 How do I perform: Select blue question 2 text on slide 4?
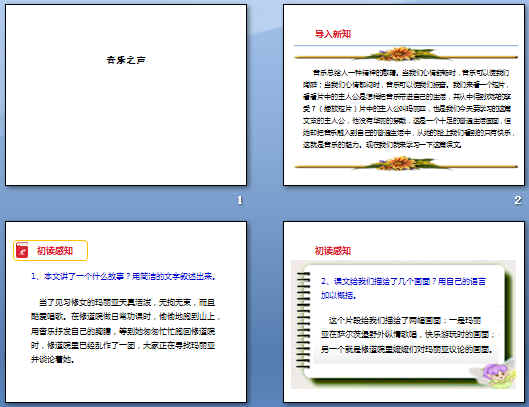click(403, 288)
